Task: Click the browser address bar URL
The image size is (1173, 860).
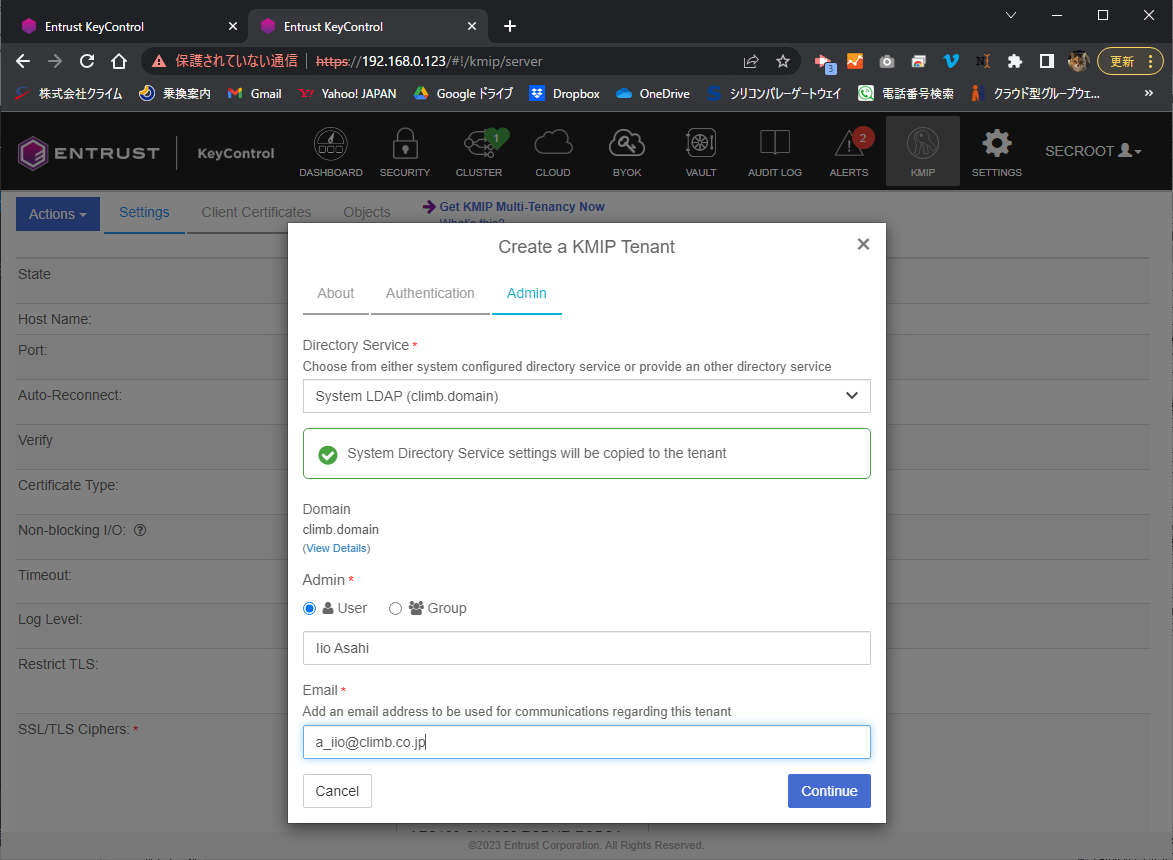Action: click(x=429, y=61)
